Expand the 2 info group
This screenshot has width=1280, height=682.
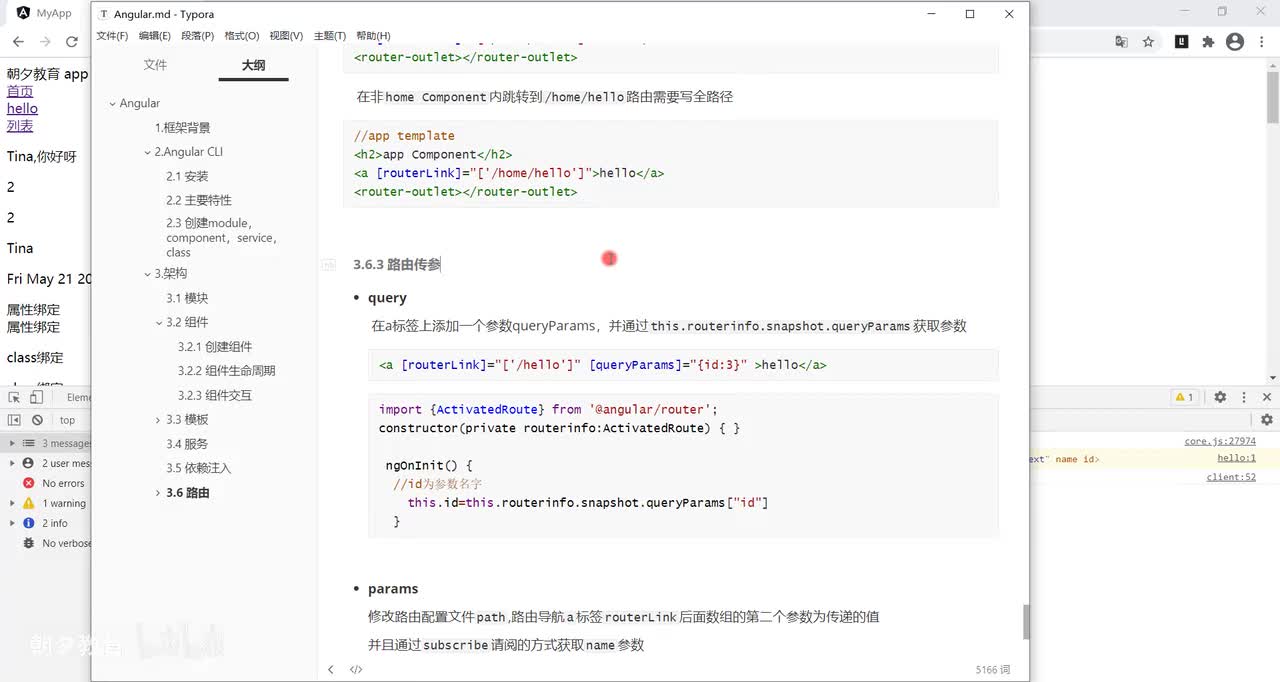[12, 523]
